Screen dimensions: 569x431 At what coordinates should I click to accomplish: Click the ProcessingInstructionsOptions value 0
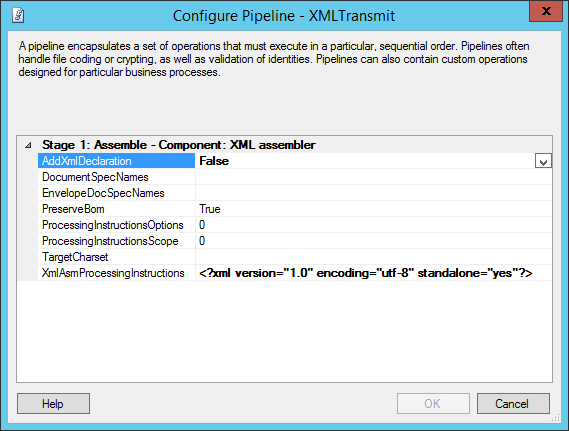[202, 225]
